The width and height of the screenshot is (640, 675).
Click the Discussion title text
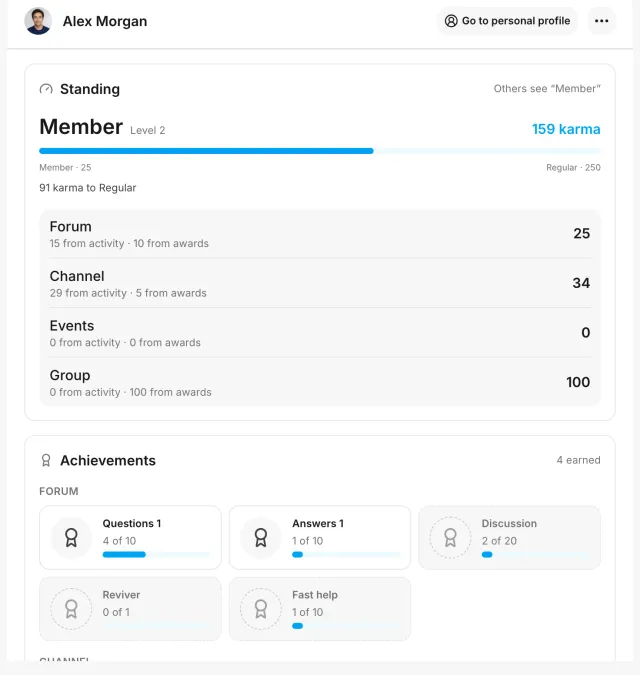point(509,523)
